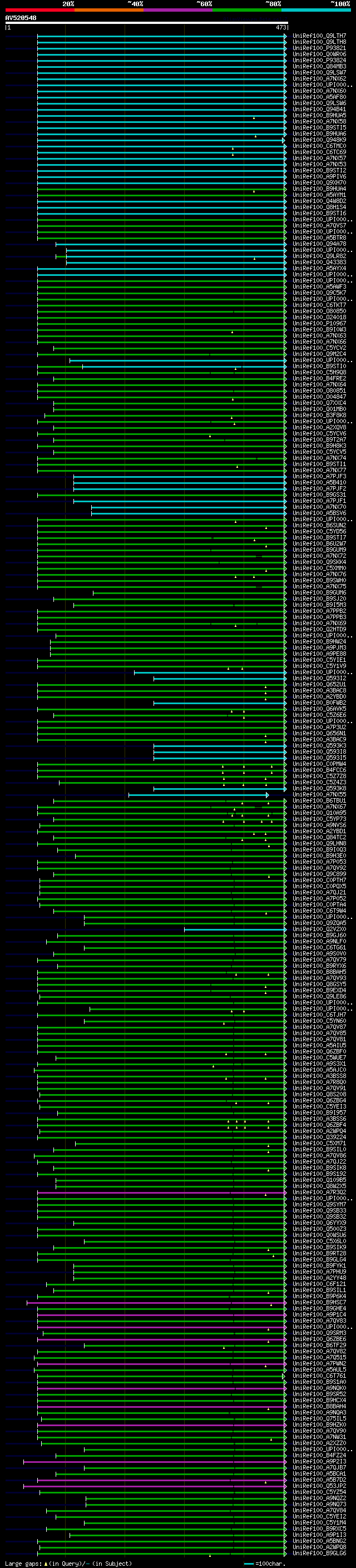The height and width of the screenshot is (1568, 356).
Task: Select the UniRef100_Q593K8 label
Action: pos(319,789)
